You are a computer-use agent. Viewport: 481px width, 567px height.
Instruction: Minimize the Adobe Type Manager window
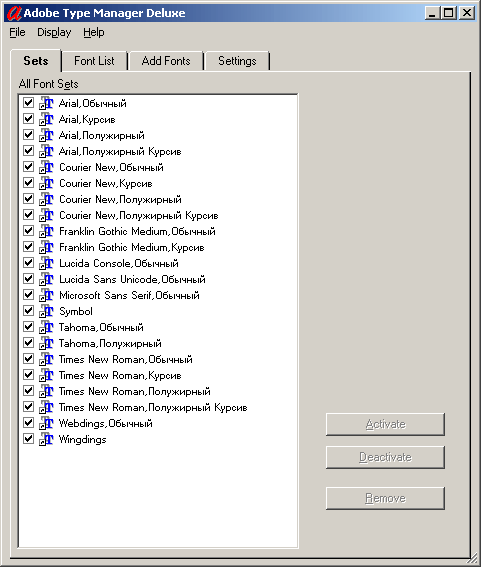point(432,13)
